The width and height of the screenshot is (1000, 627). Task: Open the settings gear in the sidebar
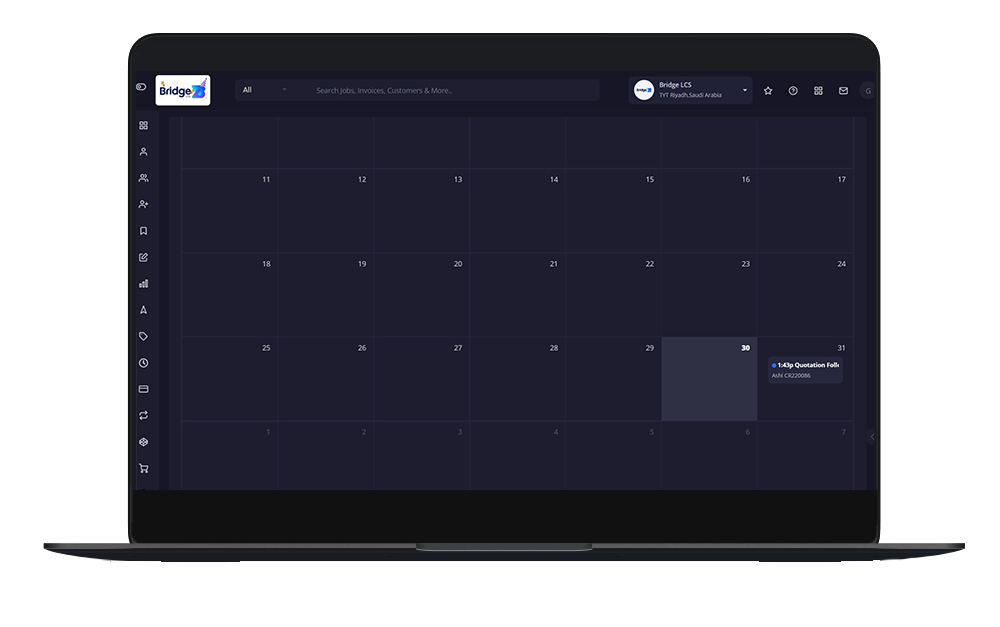143,441
